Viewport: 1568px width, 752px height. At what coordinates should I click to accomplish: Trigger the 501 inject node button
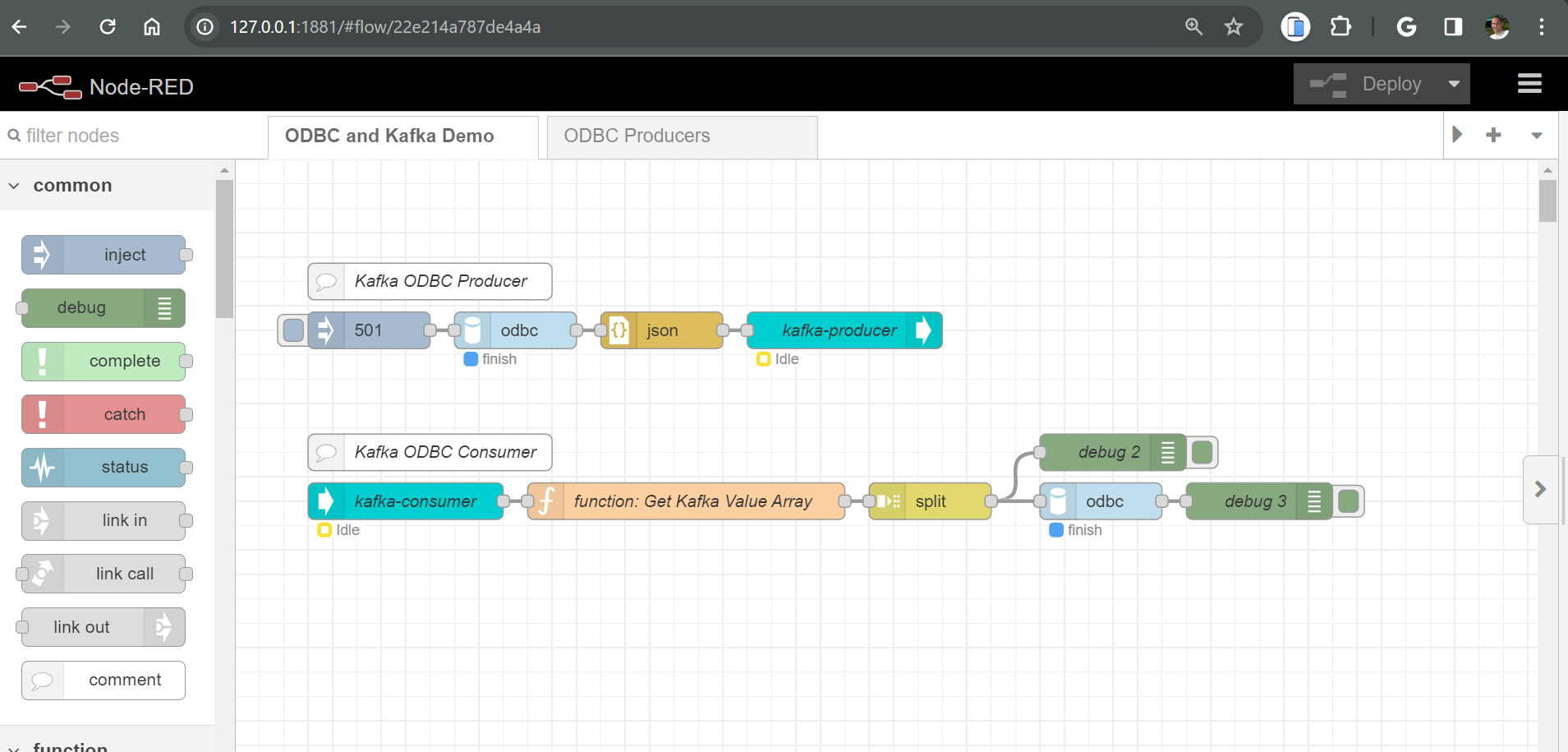point(293,330)
